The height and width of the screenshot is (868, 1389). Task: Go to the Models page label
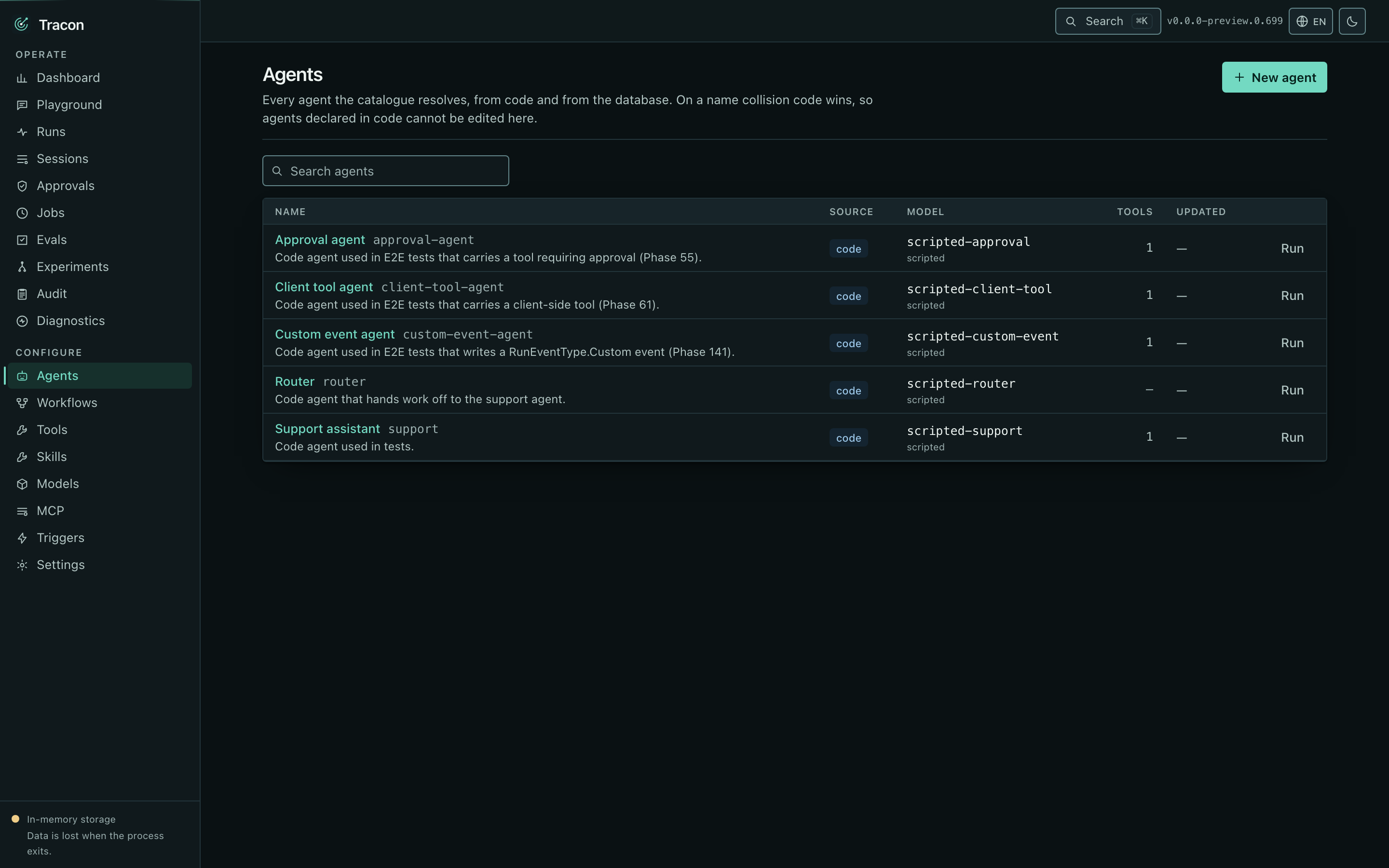[58, 483]
